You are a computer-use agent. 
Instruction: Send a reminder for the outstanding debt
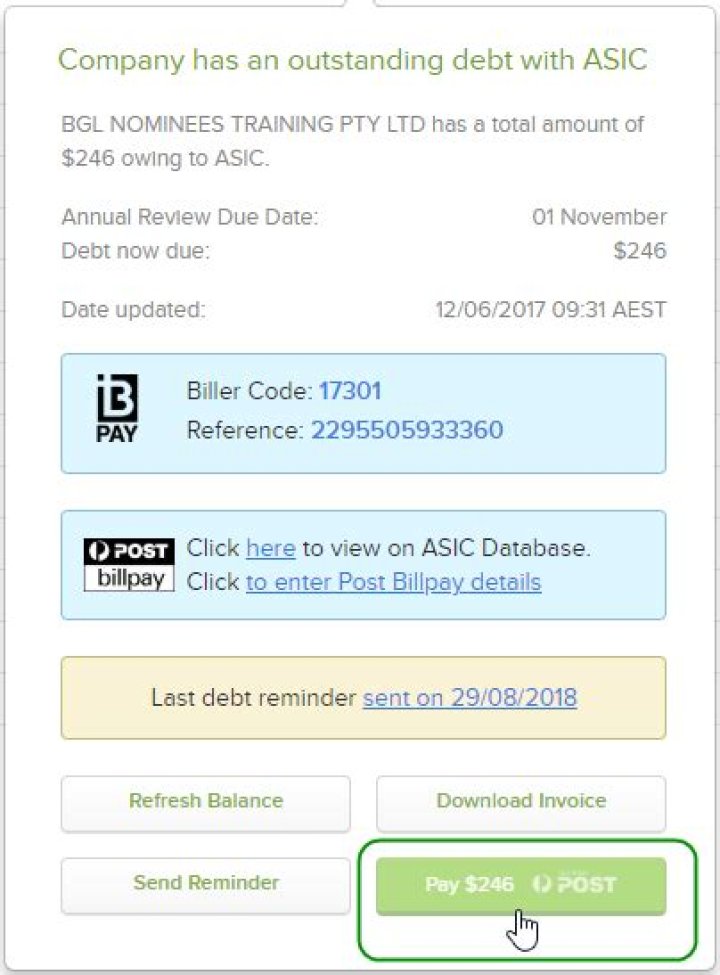pos(205,883)
